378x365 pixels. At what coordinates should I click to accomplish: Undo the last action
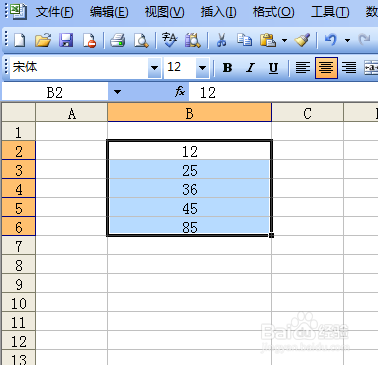click(x=330, y=40)
